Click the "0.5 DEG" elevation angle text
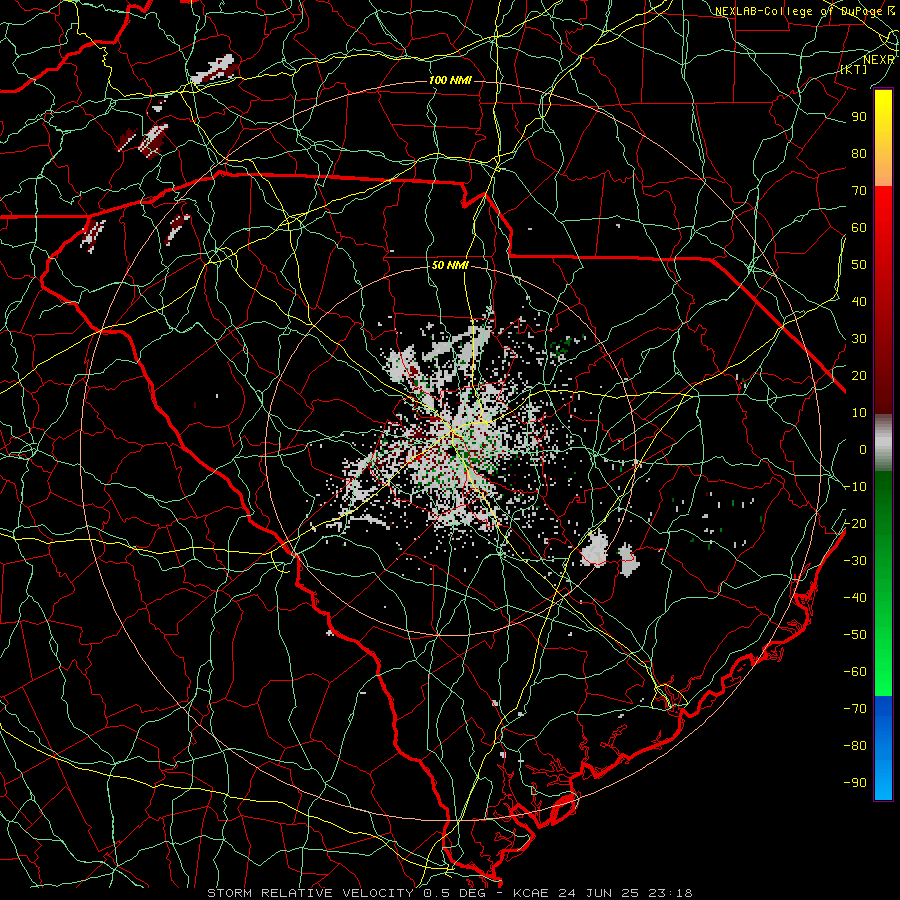 click(x=455, y=893)
